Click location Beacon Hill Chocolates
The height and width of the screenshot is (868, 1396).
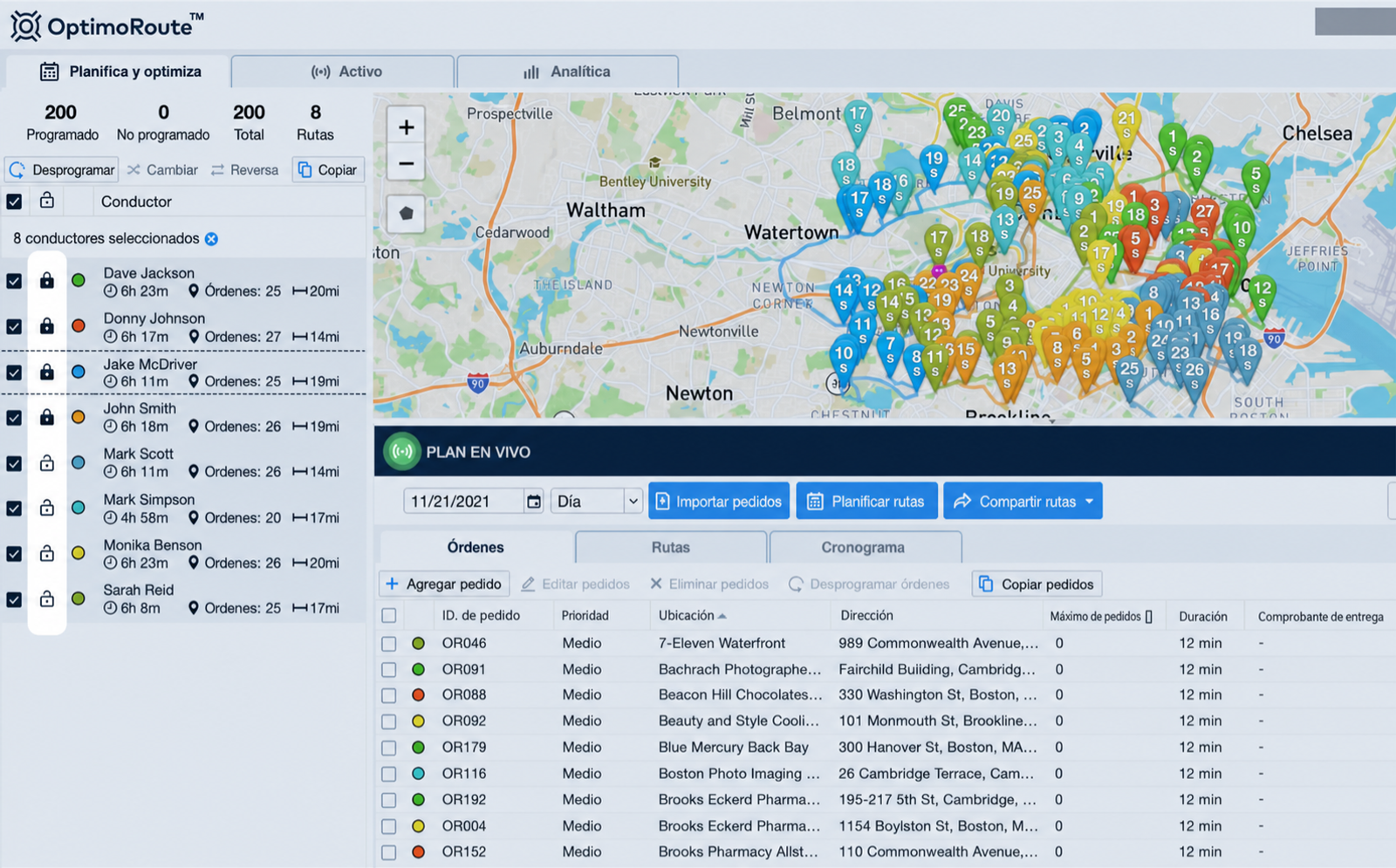pyautogui.click(x=740, y=694)
